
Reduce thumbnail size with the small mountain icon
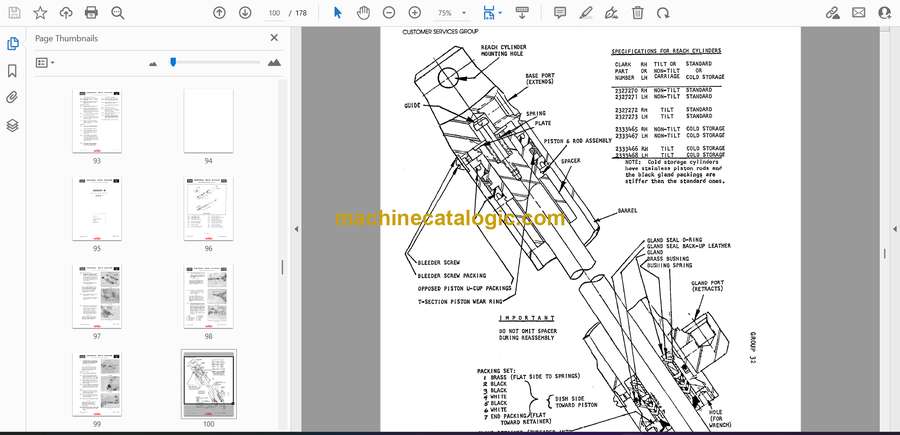[x=153, y=64]
